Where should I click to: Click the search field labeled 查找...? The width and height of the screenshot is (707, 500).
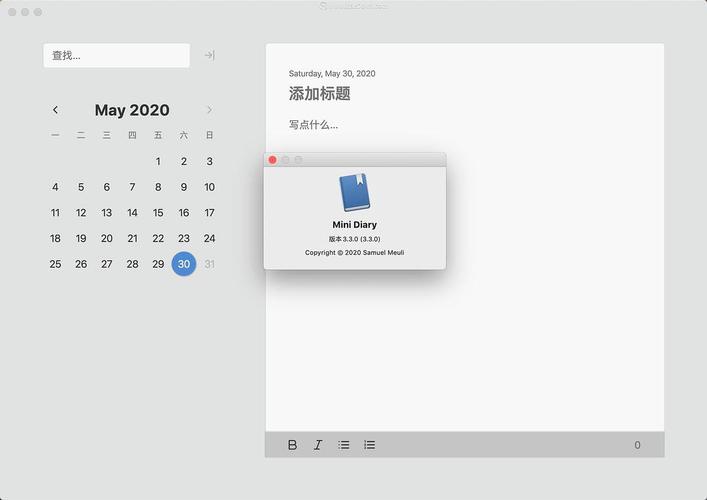pos(116,56)
